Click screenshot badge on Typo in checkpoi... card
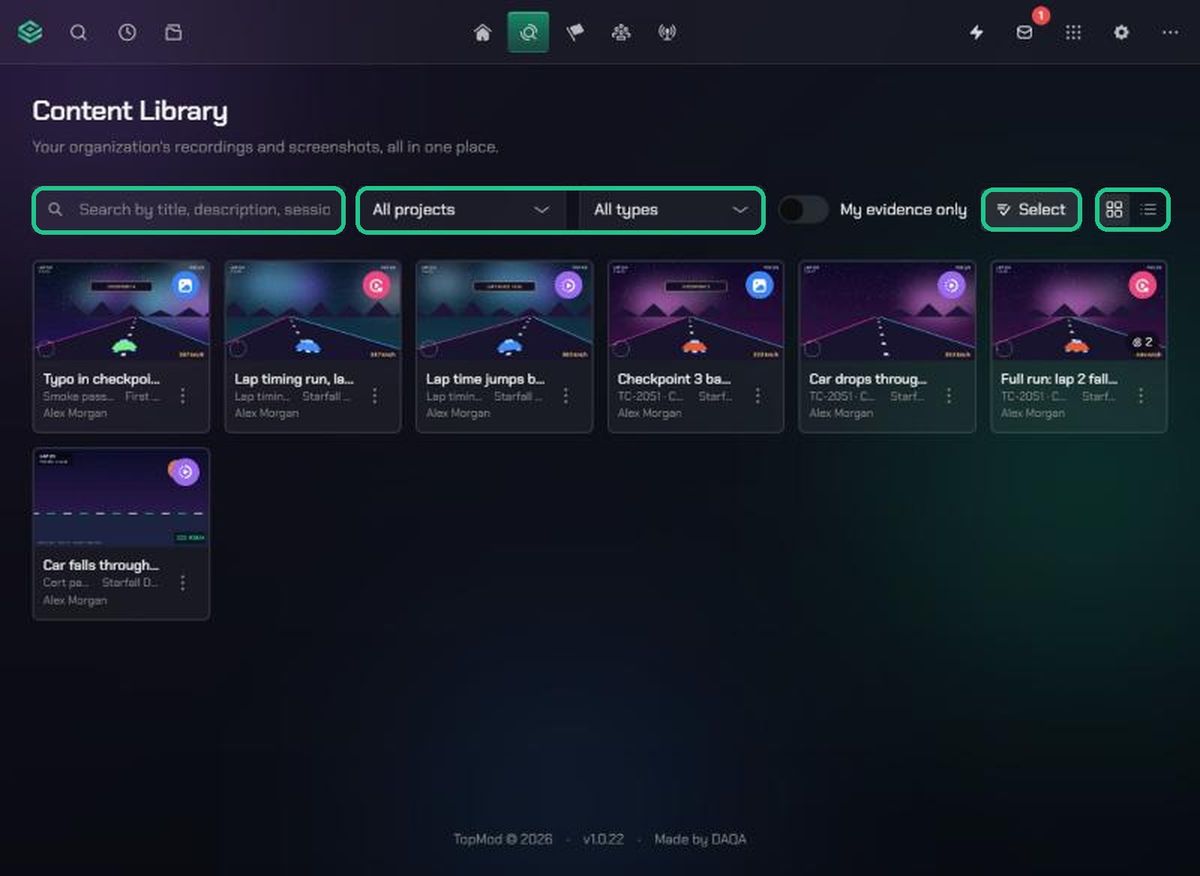Screen dimensions: 1200x876 click(185, 286)
